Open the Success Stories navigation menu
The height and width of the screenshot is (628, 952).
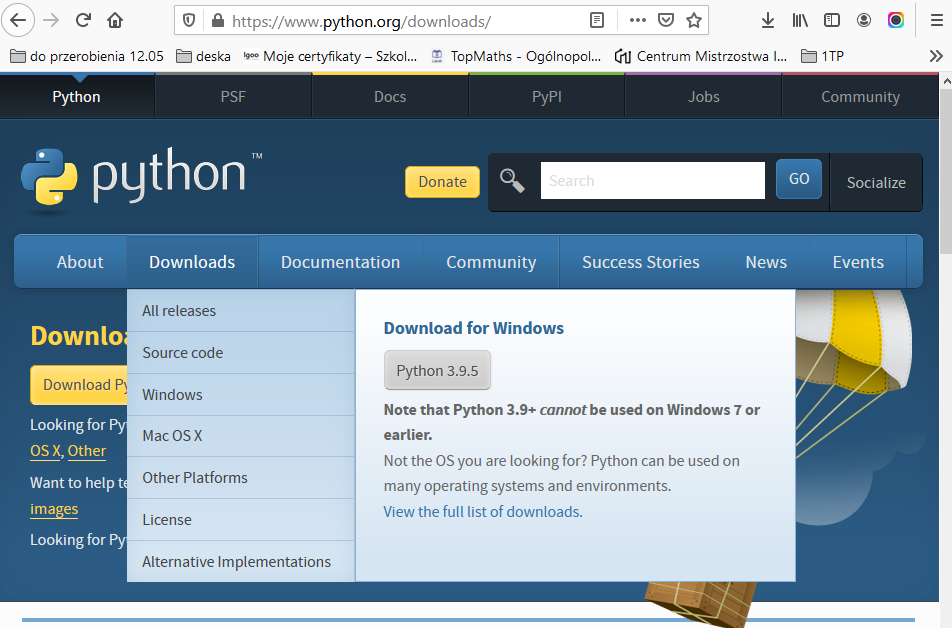(641, 262)
